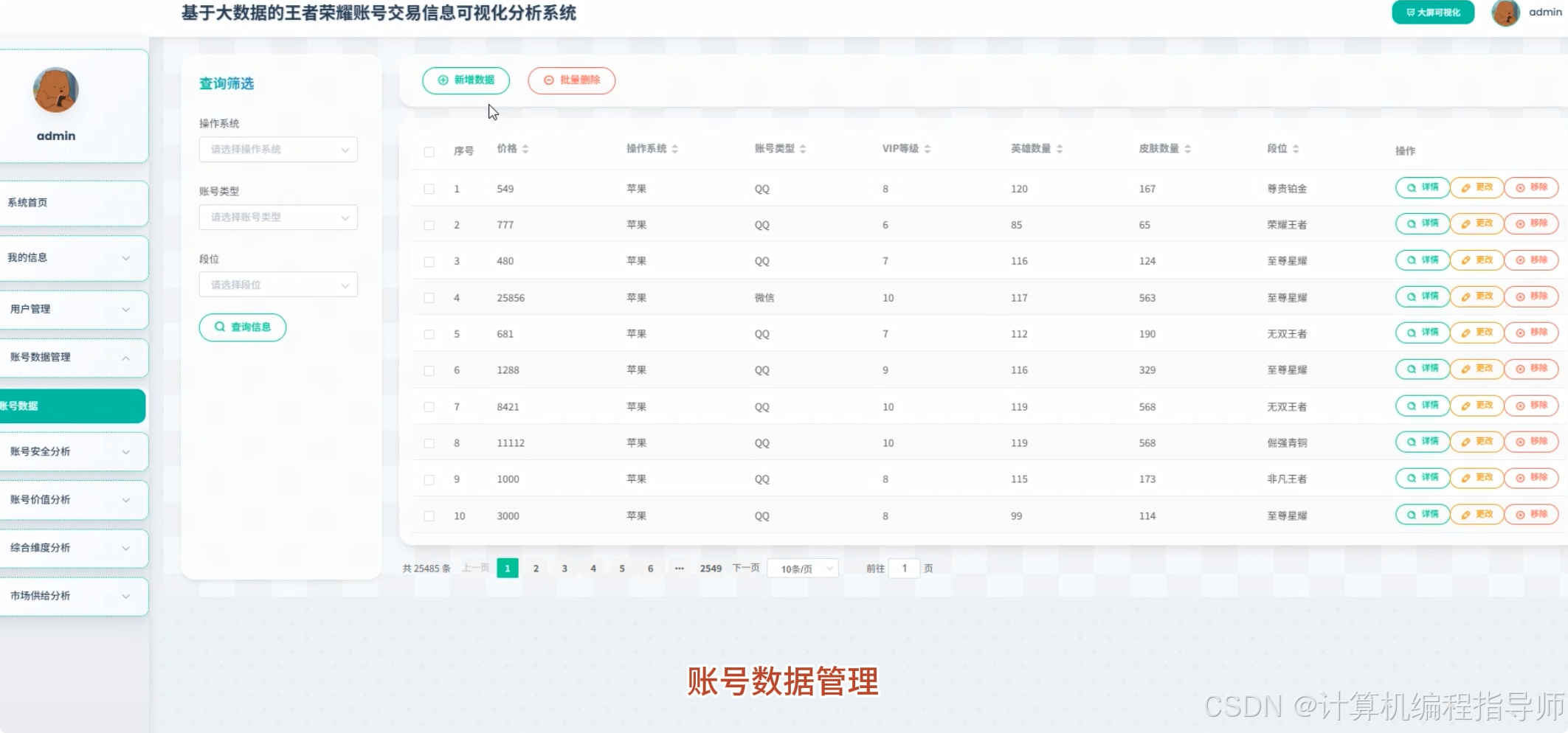The width and height of the screenshot is (1568, 733).
Task: Click the 新增数据 plus icon to add data
Action: pyautogui.click(x=443, y=81)
